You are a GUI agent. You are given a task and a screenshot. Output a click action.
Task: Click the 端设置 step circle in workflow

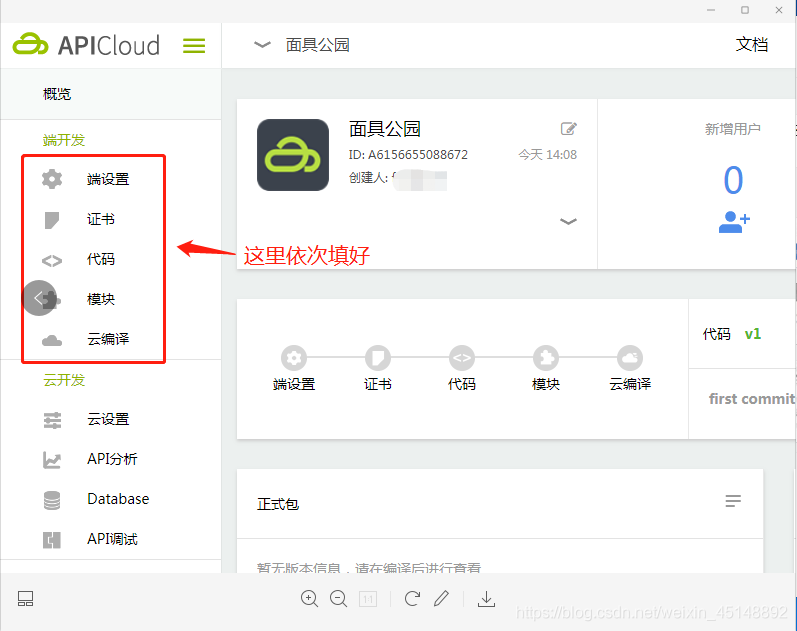click(294, 358)
